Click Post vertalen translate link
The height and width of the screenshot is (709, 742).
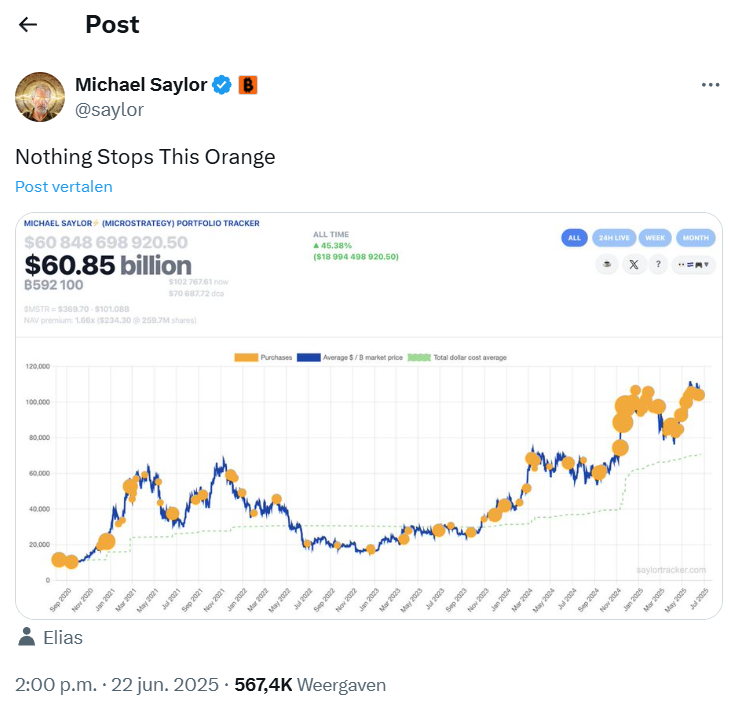pyautogui.click(x=64, y=186)
